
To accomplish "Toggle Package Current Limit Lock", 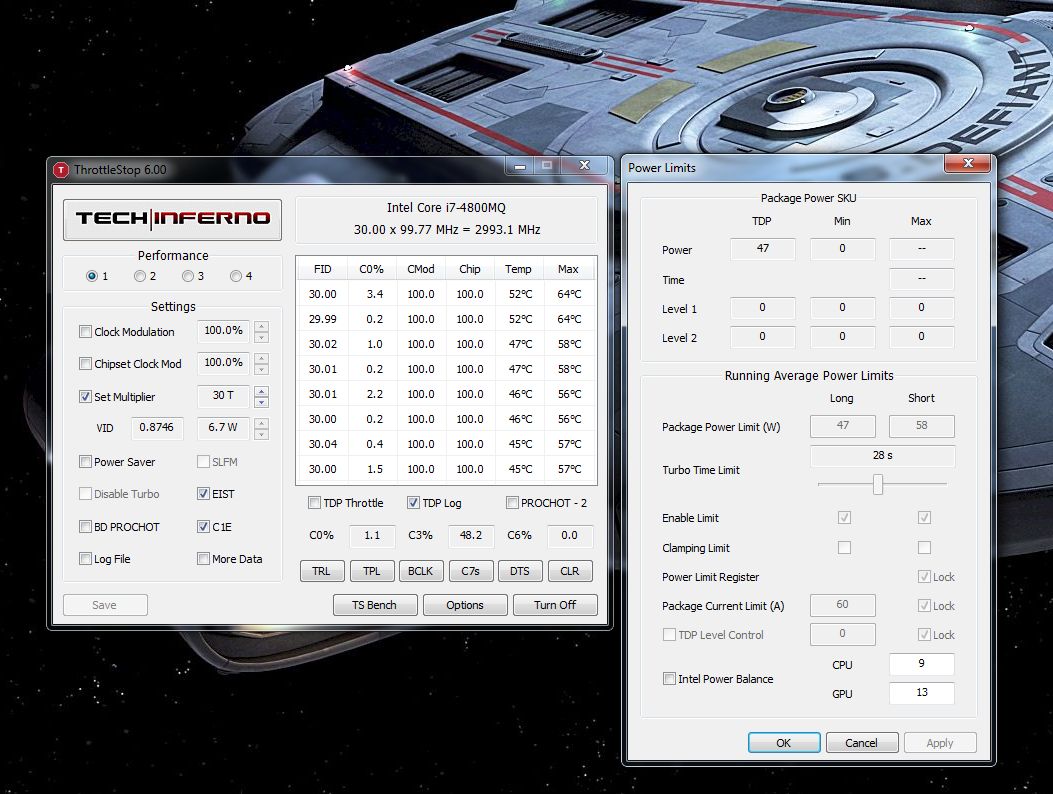I will point(924,605).
